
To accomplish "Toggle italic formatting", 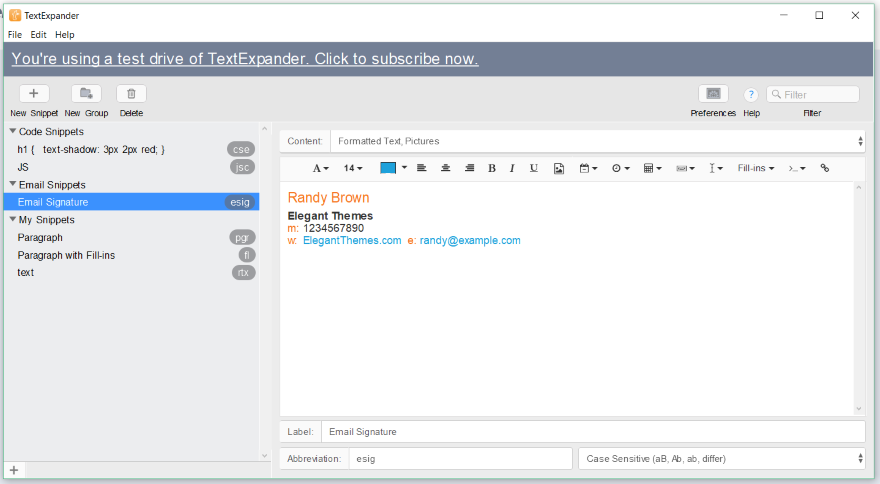I will point(512,168).
